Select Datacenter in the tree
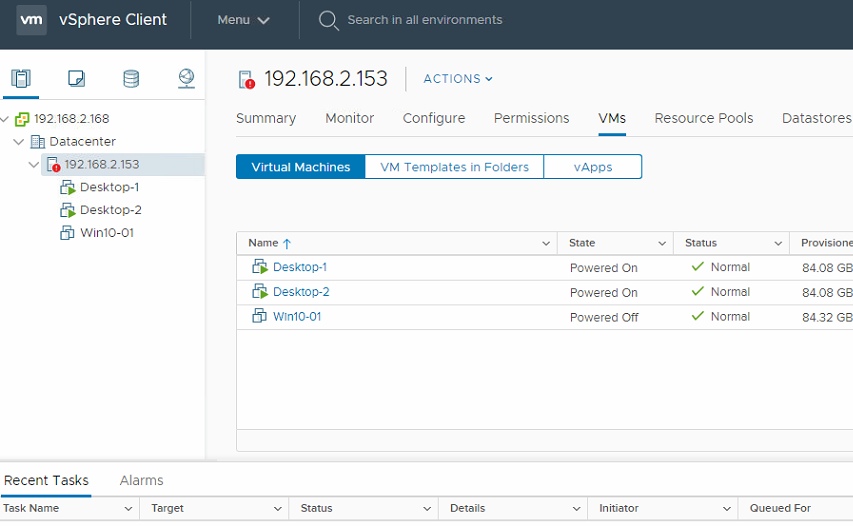Screen dimensions: 853x526 82,142
